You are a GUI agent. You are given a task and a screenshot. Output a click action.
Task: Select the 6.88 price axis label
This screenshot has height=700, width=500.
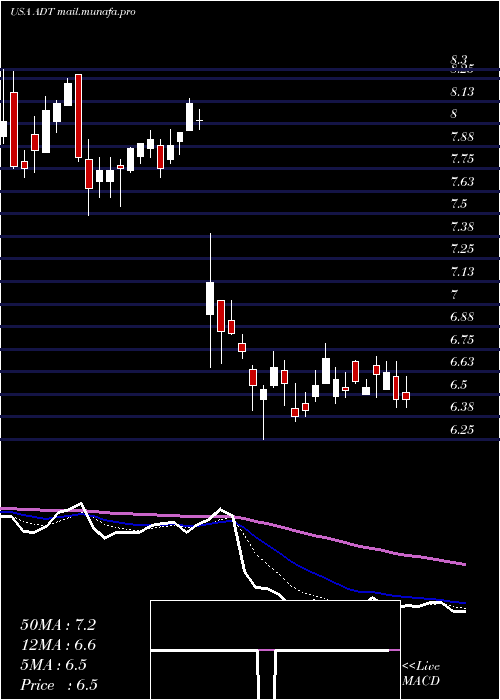pos(462,317)
